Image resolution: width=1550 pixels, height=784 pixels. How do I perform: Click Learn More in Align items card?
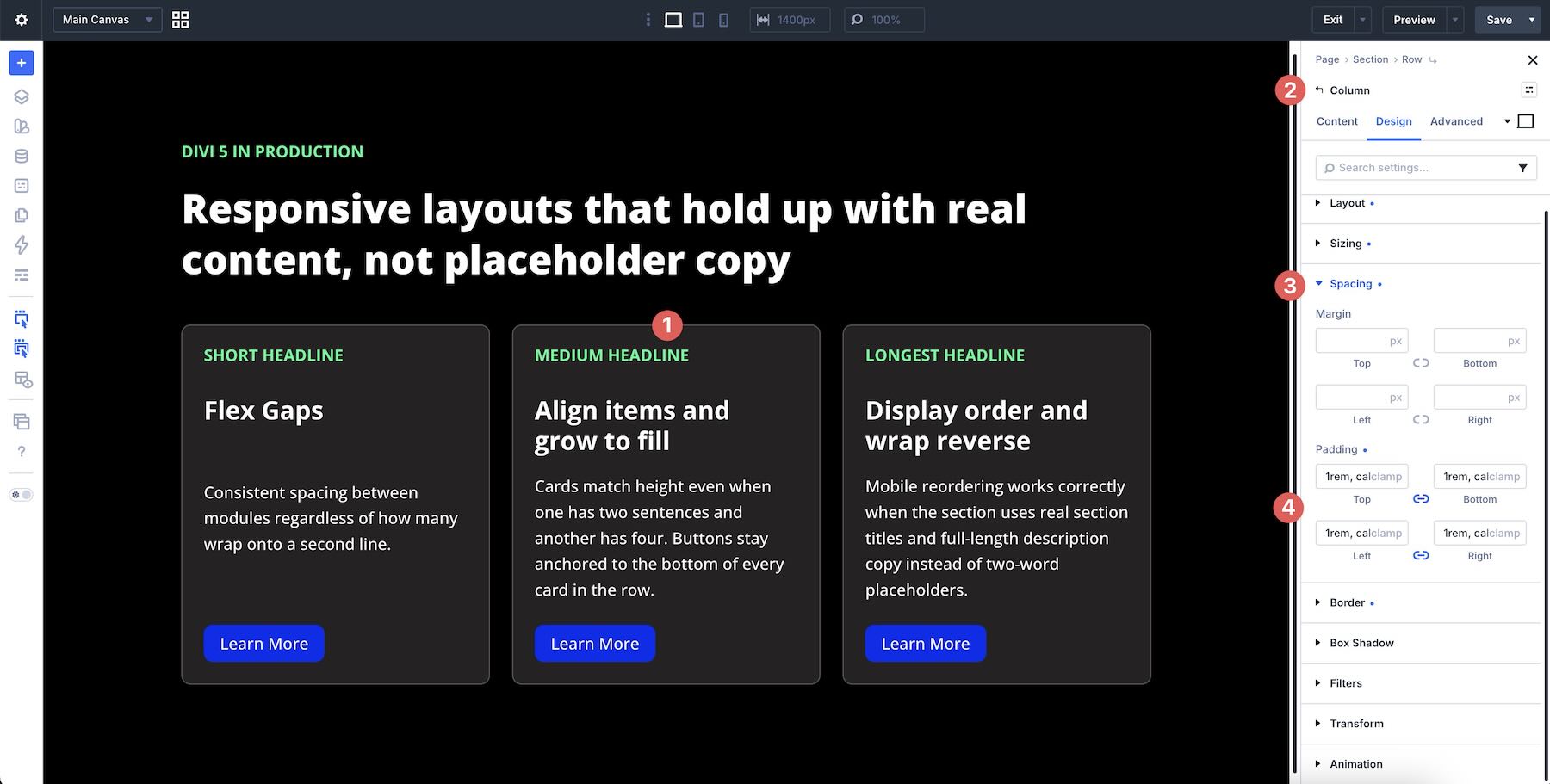(x=594, y=644)
